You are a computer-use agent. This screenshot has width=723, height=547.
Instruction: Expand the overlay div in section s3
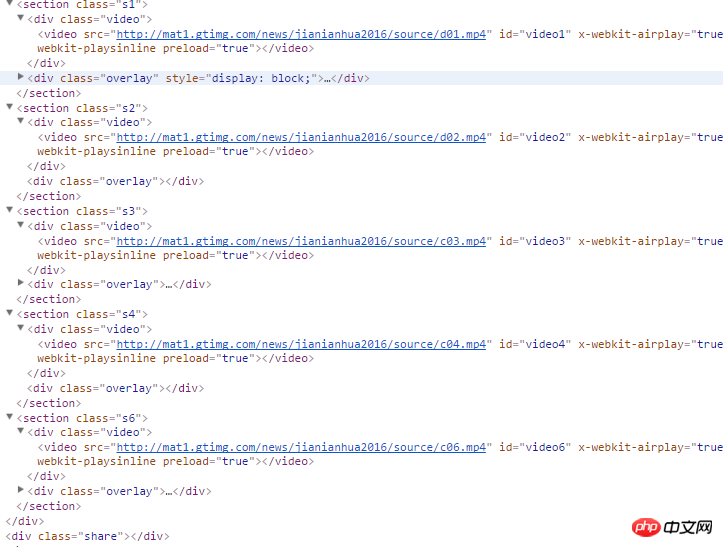click(20, 282)
